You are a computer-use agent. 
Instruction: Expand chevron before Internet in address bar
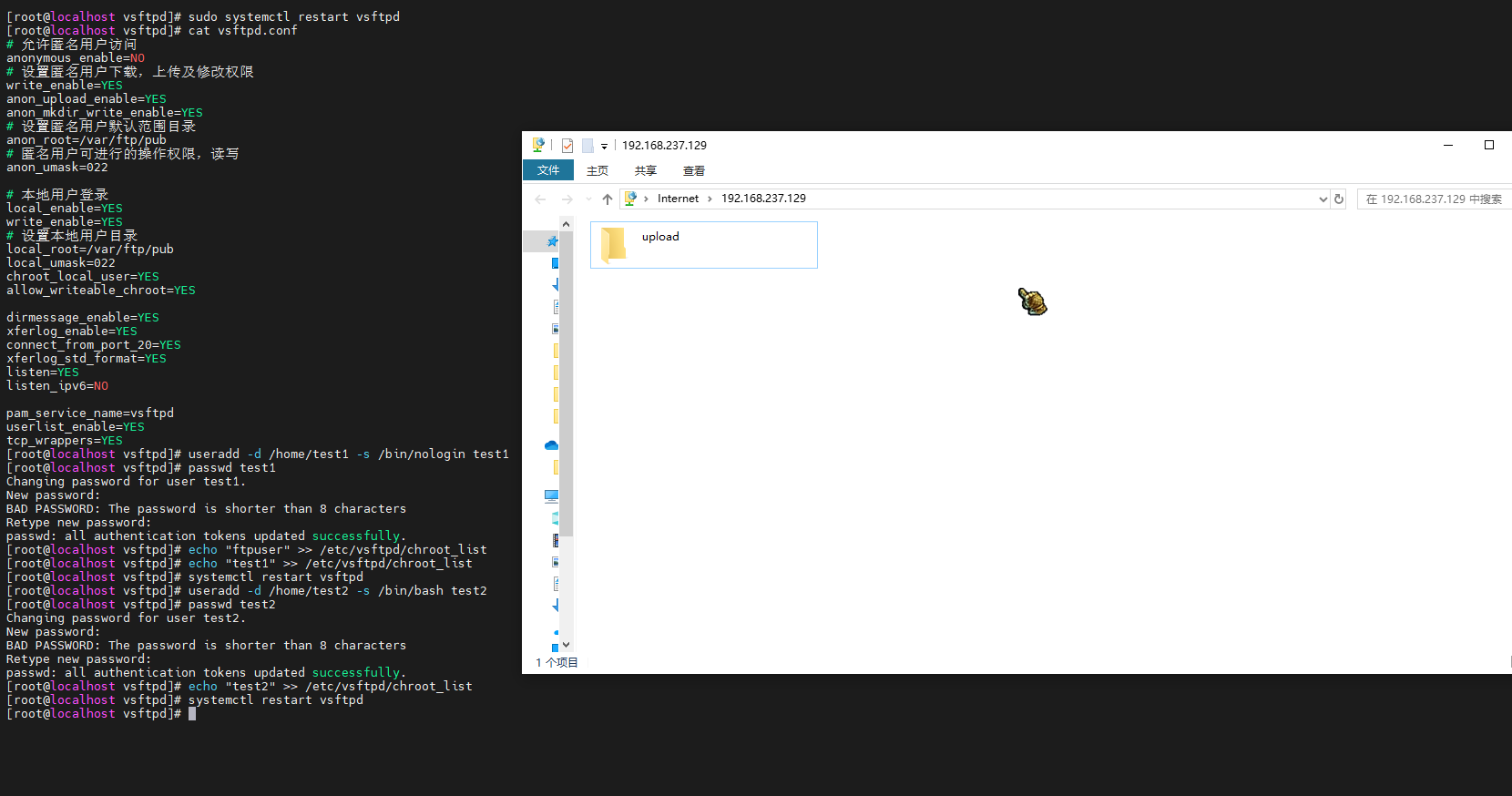(x=646, y=199)
